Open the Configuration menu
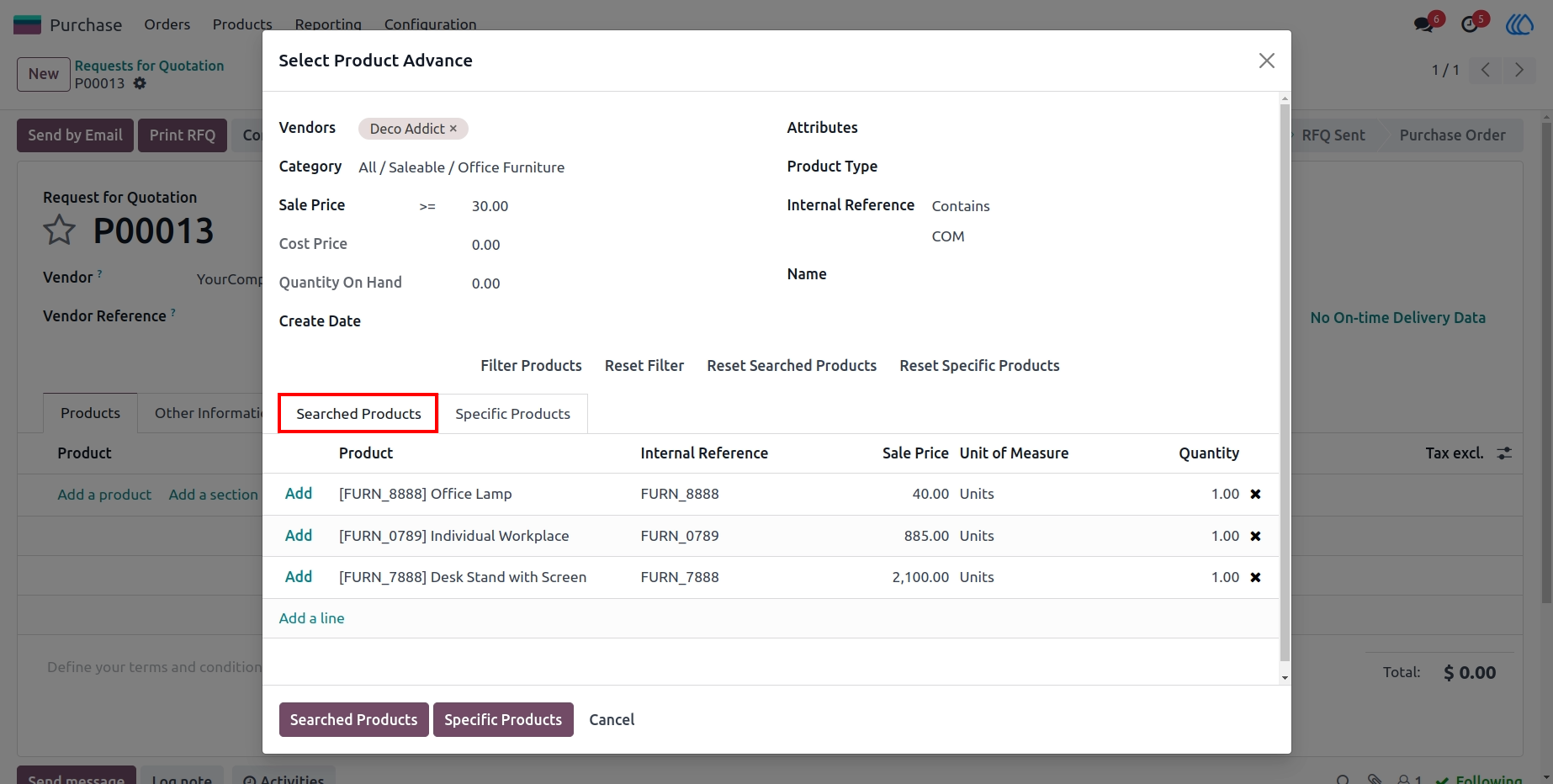Viewport: 1553px width, 784px height. tap(430, 24)
